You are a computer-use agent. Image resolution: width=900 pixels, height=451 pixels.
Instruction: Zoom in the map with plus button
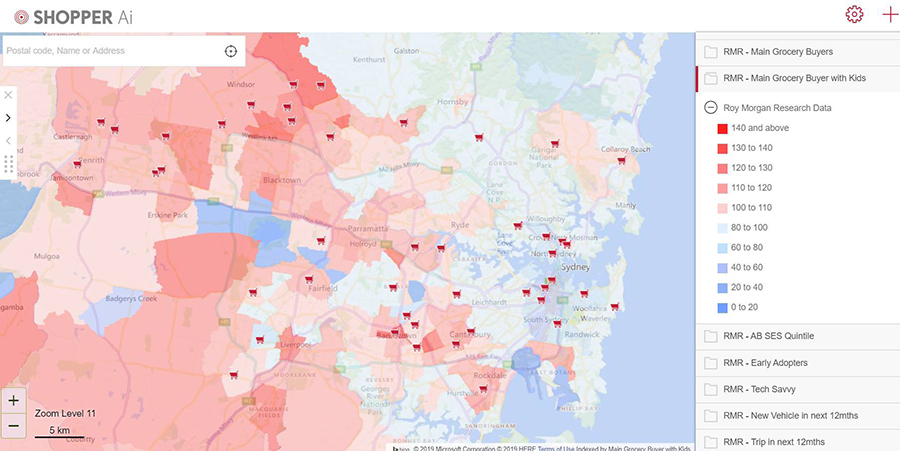tap(13, 400)
